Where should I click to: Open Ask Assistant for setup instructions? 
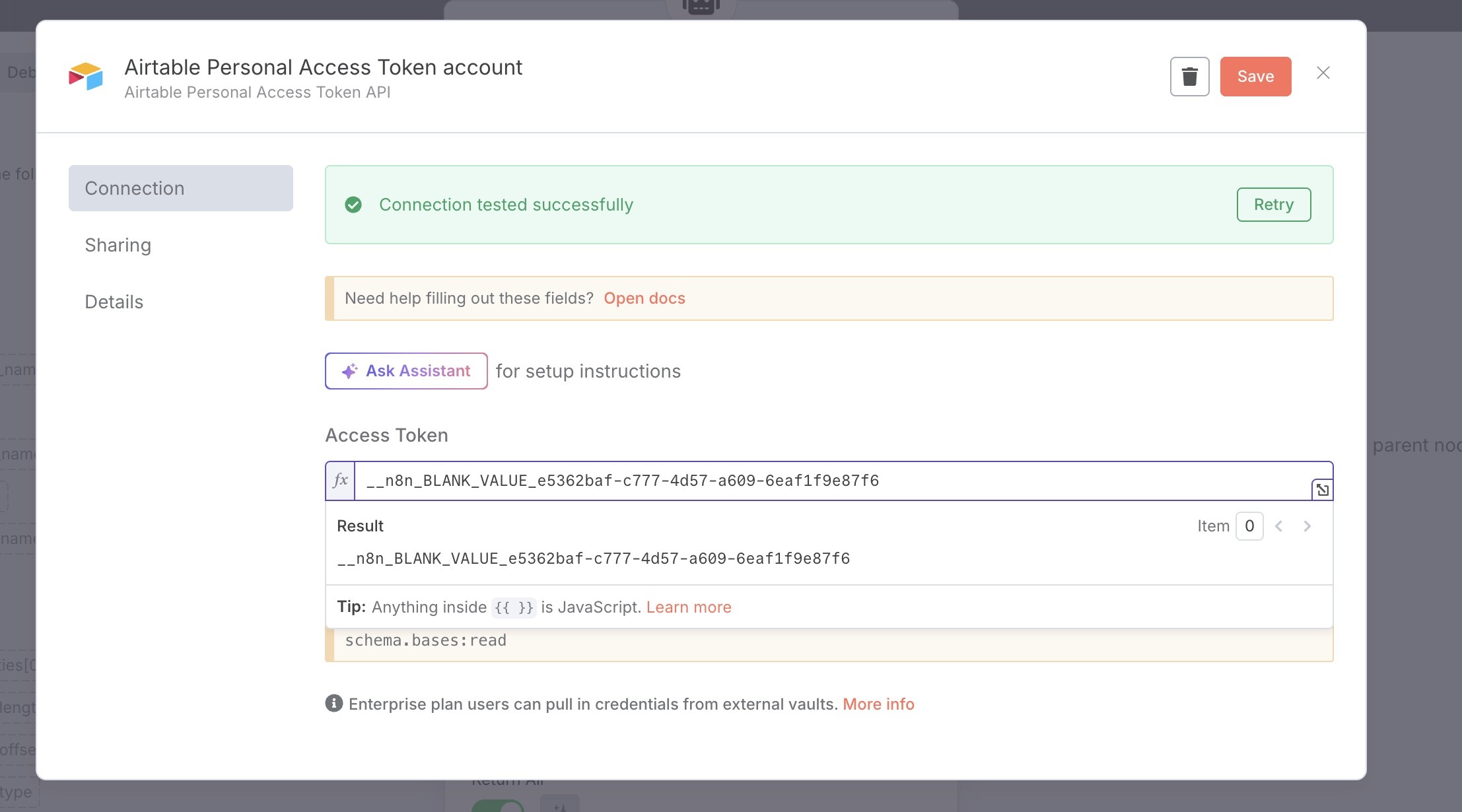pyautogui.click(x=406, y=371)
